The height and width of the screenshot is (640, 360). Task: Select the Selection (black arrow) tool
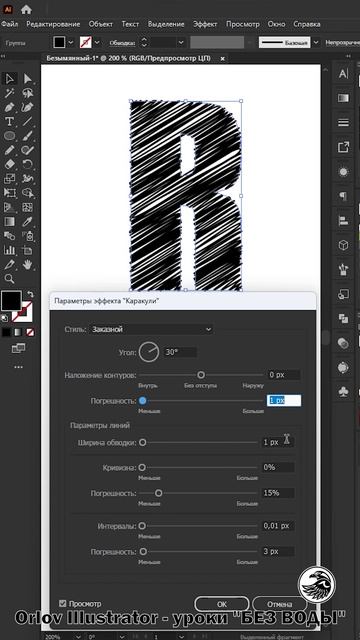click(9, 79)
